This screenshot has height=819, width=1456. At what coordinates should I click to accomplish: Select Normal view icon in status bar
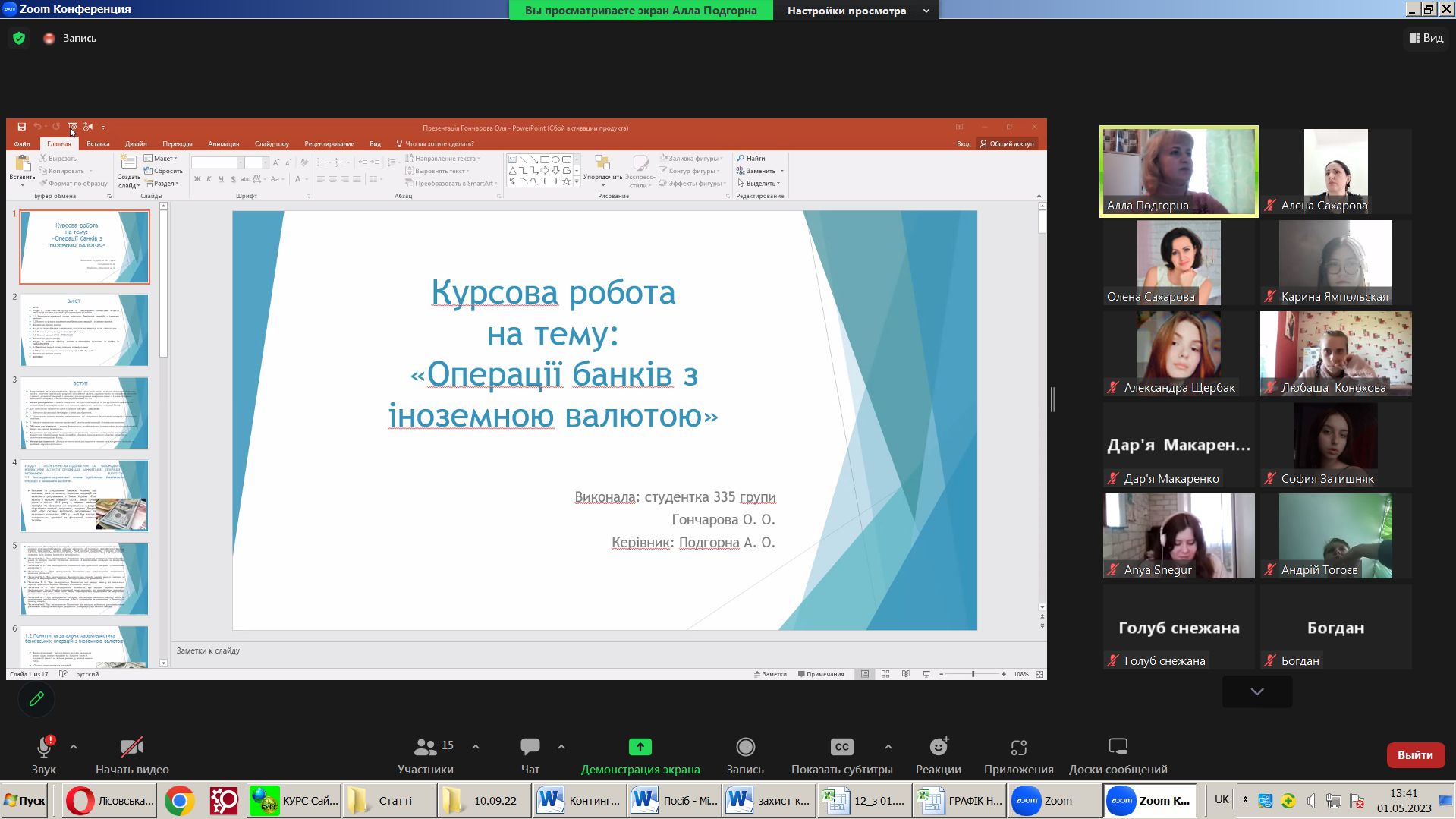[865, 674]
